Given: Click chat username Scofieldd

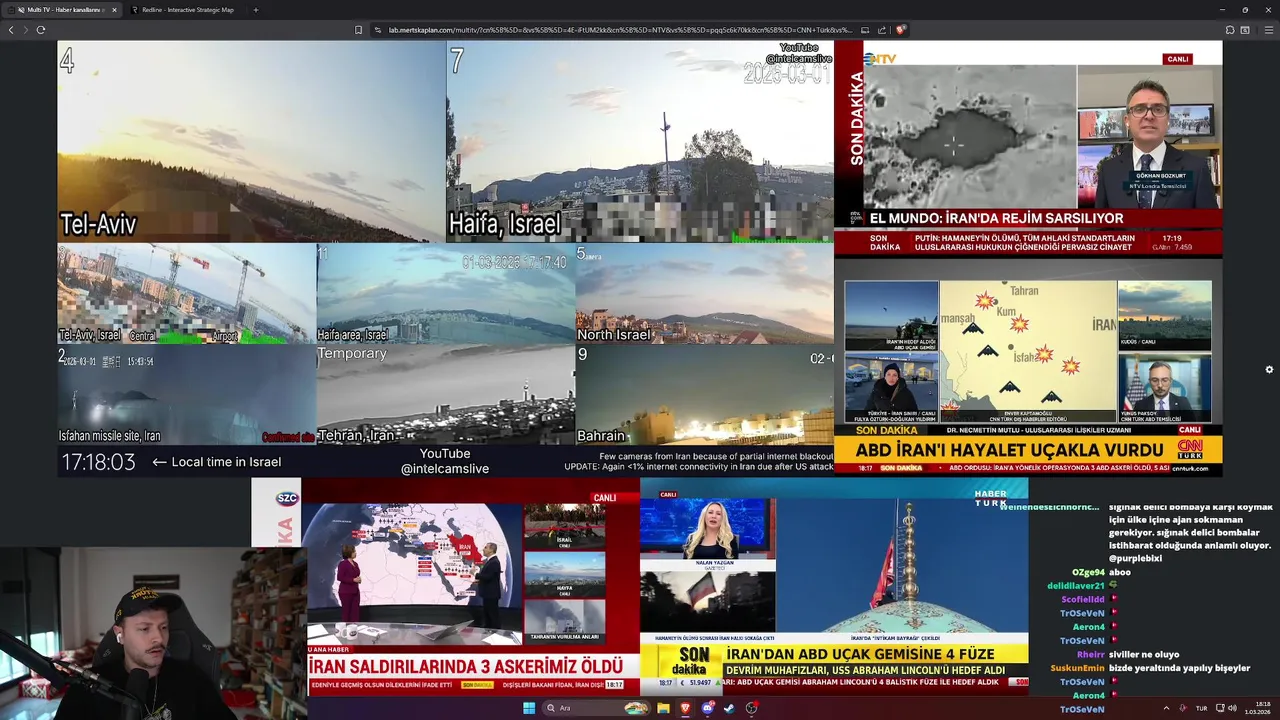Looking at the screenshot, I should coord(1083,600).
